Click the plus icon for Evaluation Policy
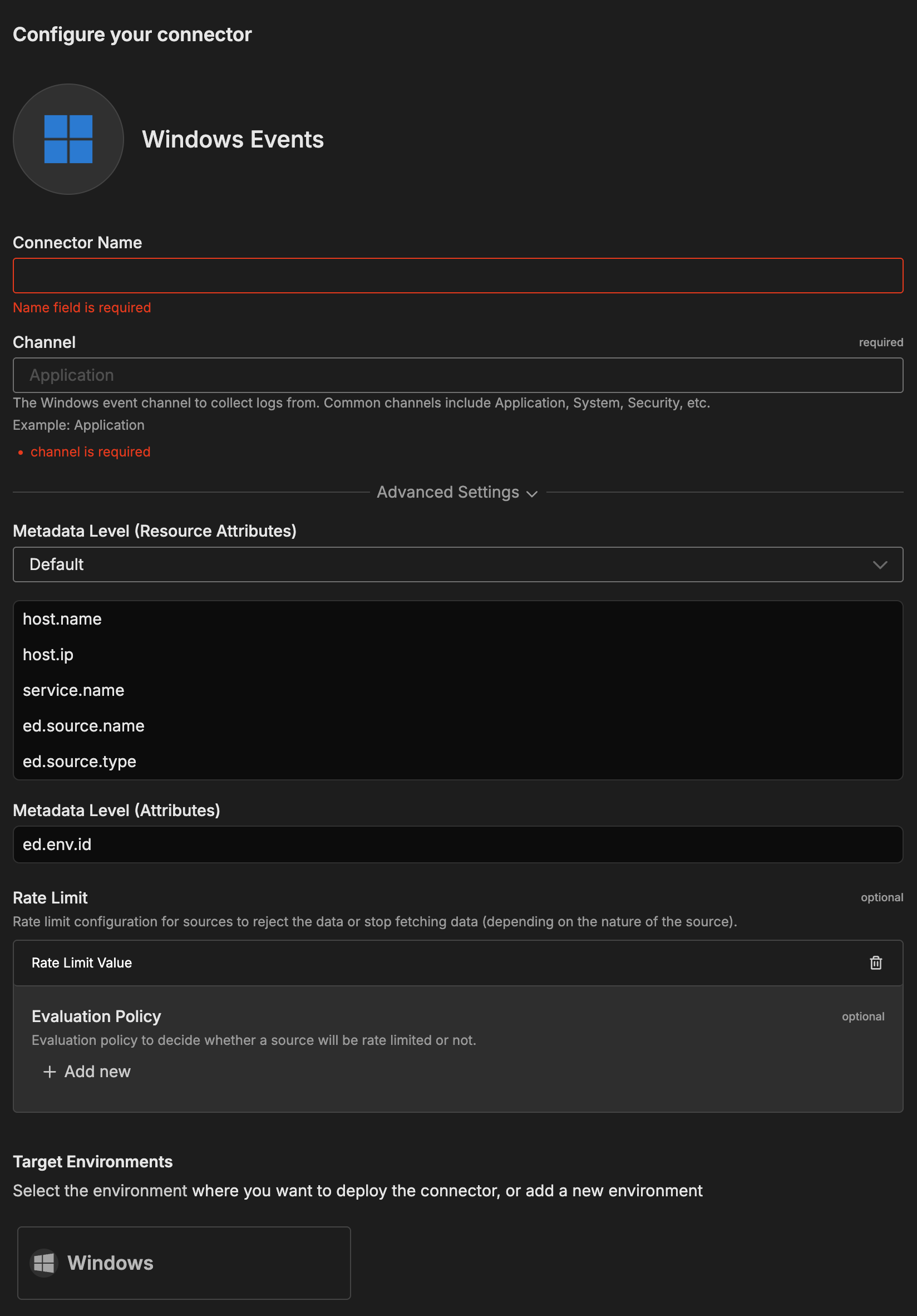 (x=50, y=1071)
